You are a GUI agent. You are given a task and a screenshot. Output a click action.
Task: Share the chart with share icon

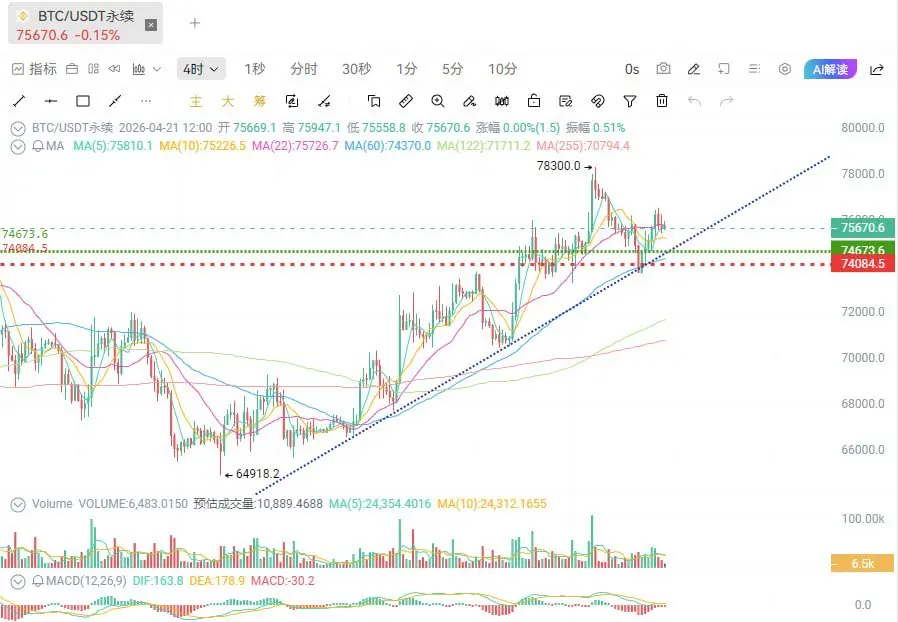(x=876, y=69)
